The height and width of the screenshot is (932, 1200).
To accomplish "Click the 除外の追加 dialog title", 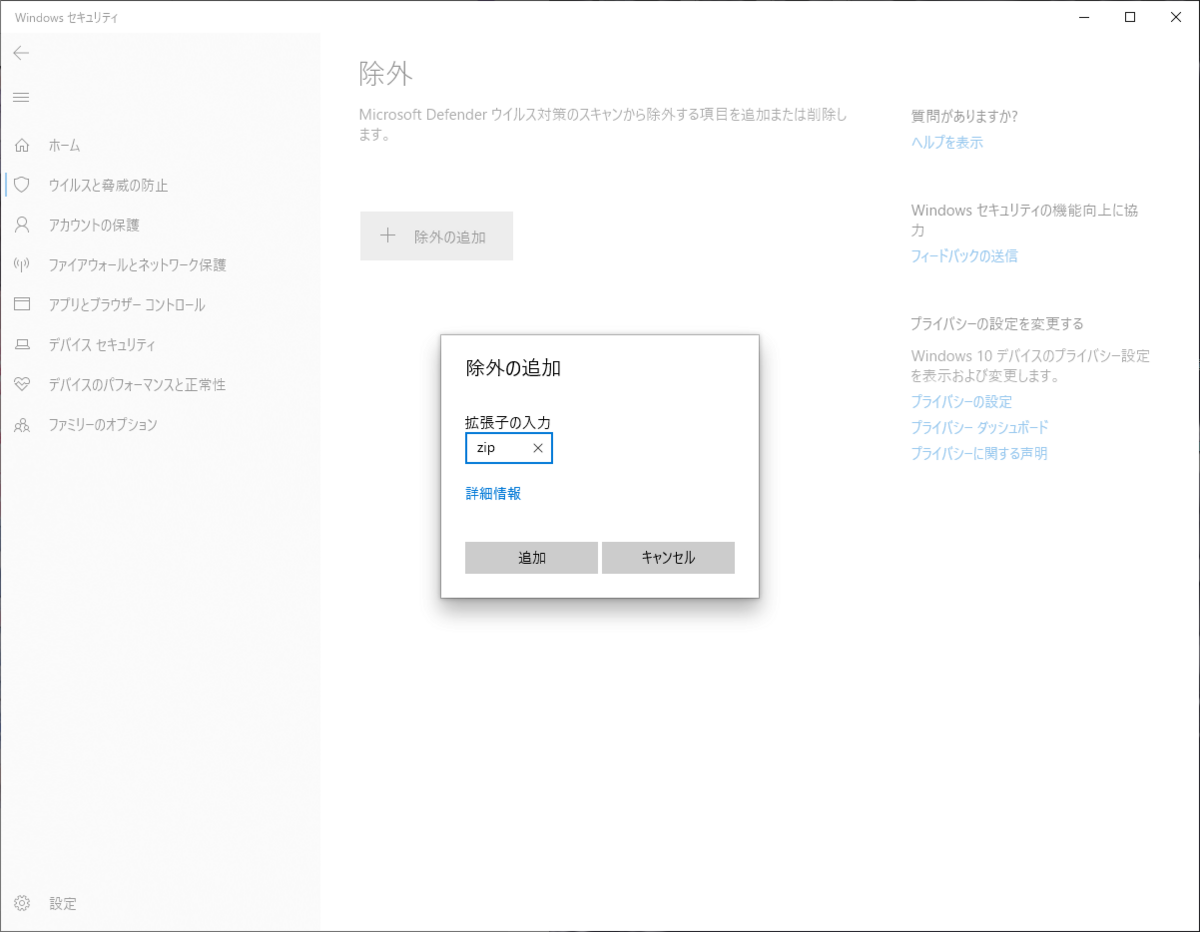I will 513,367.
